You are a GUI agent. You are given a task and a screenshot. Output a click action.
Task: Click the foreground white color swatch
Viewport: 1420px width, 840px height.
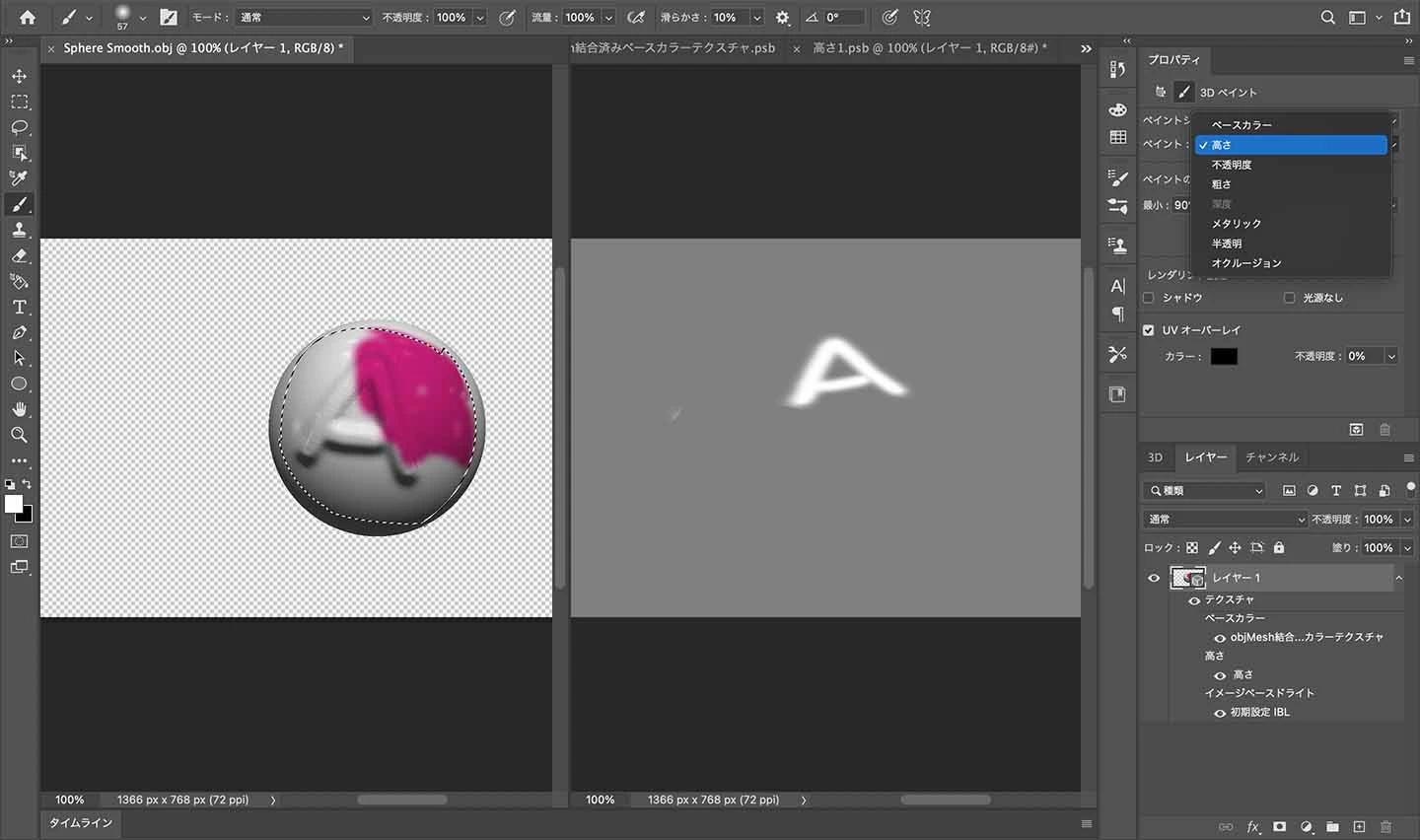coord(14,504)
